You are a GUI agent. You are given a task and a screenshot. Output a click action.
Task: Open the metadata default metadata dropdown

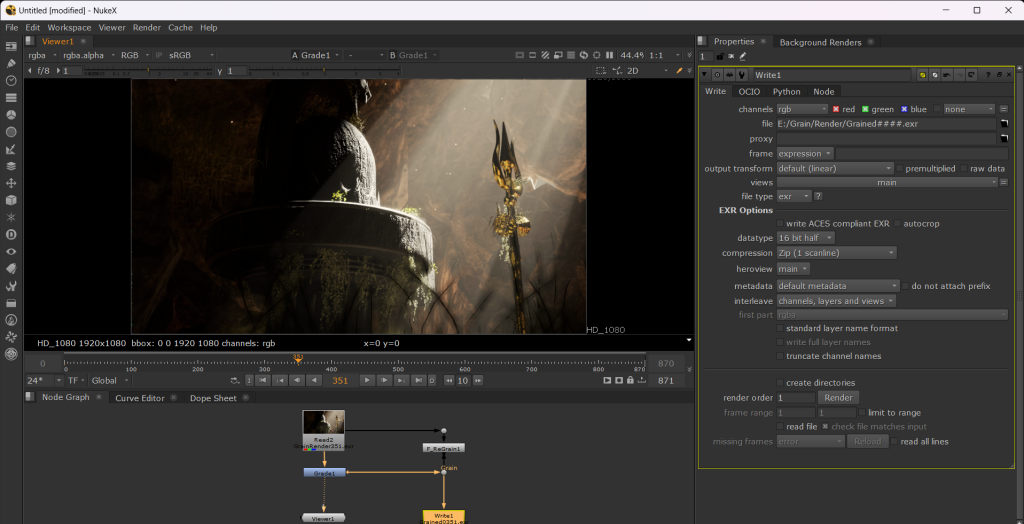[x=839, y=286]
